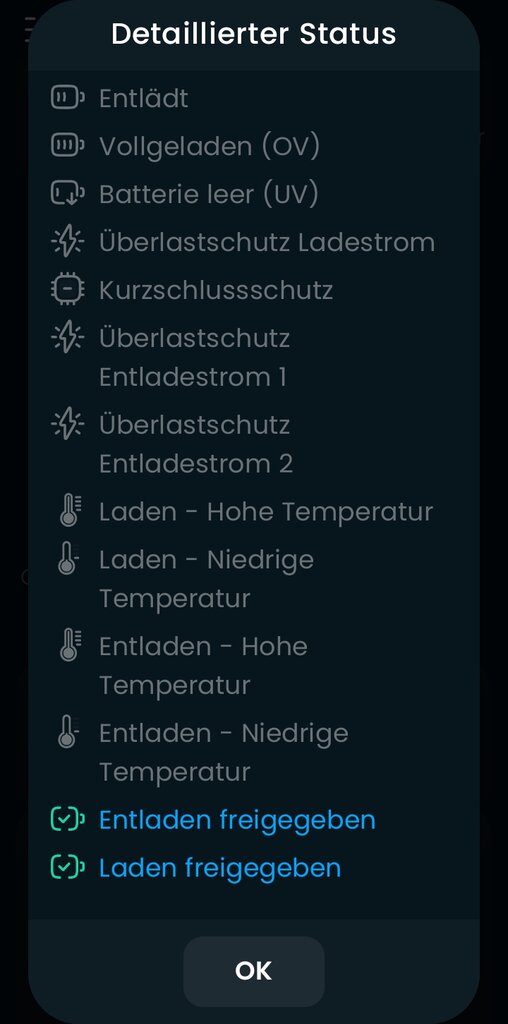This screenshot has height=1024, width=508.
Task: Click the Entladen - Hohe Temperatur thermometer icon
Action: (x=69, y=646)
